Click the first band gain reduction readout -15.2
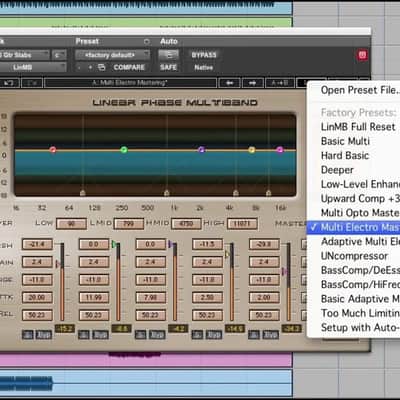 tap(64, 329)
